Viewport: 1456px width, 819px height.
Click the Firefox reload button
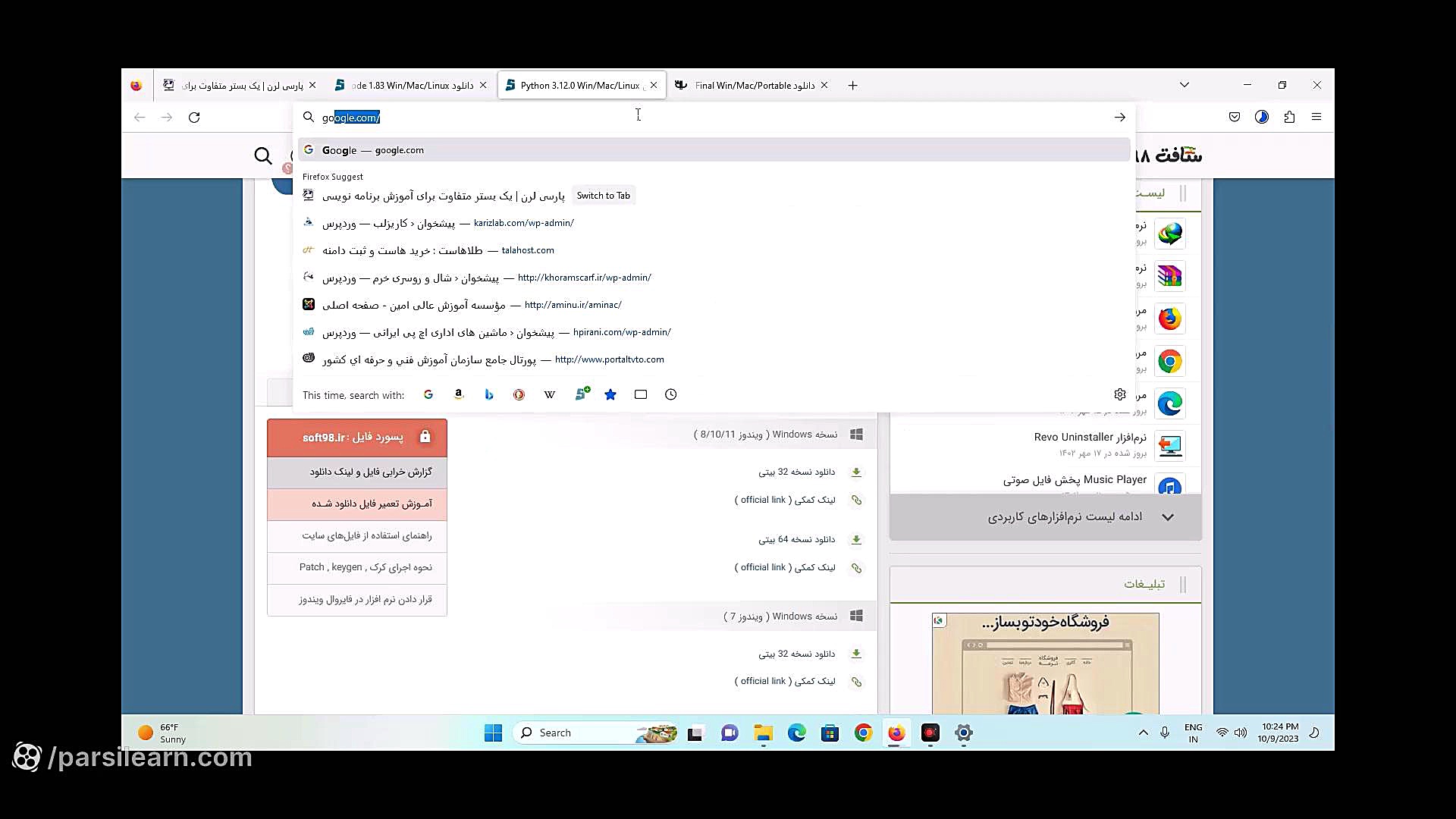pyautogui.click(x=194, y=118)
